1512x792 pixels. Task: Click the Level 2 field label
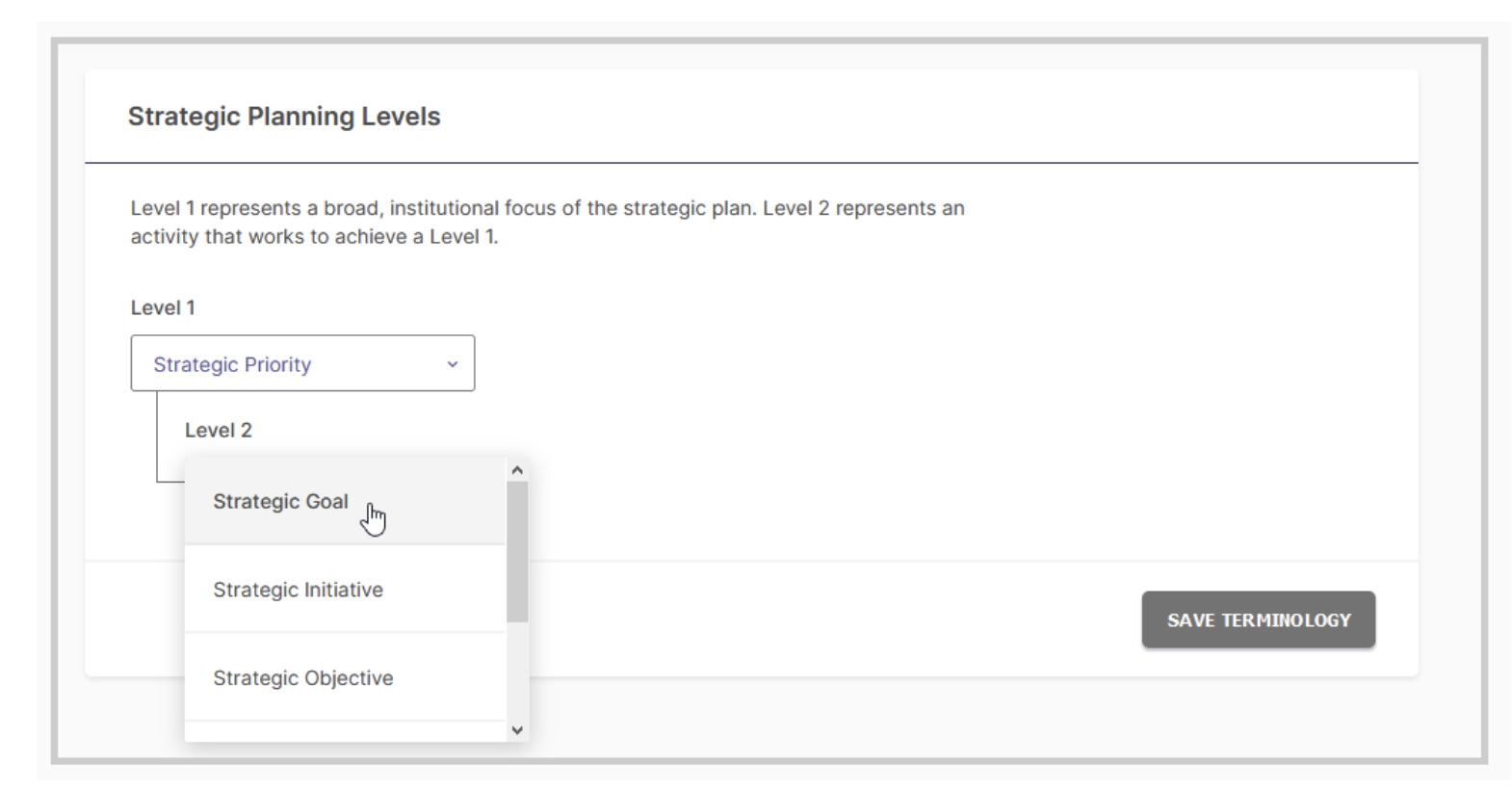(x=219, y=430)
